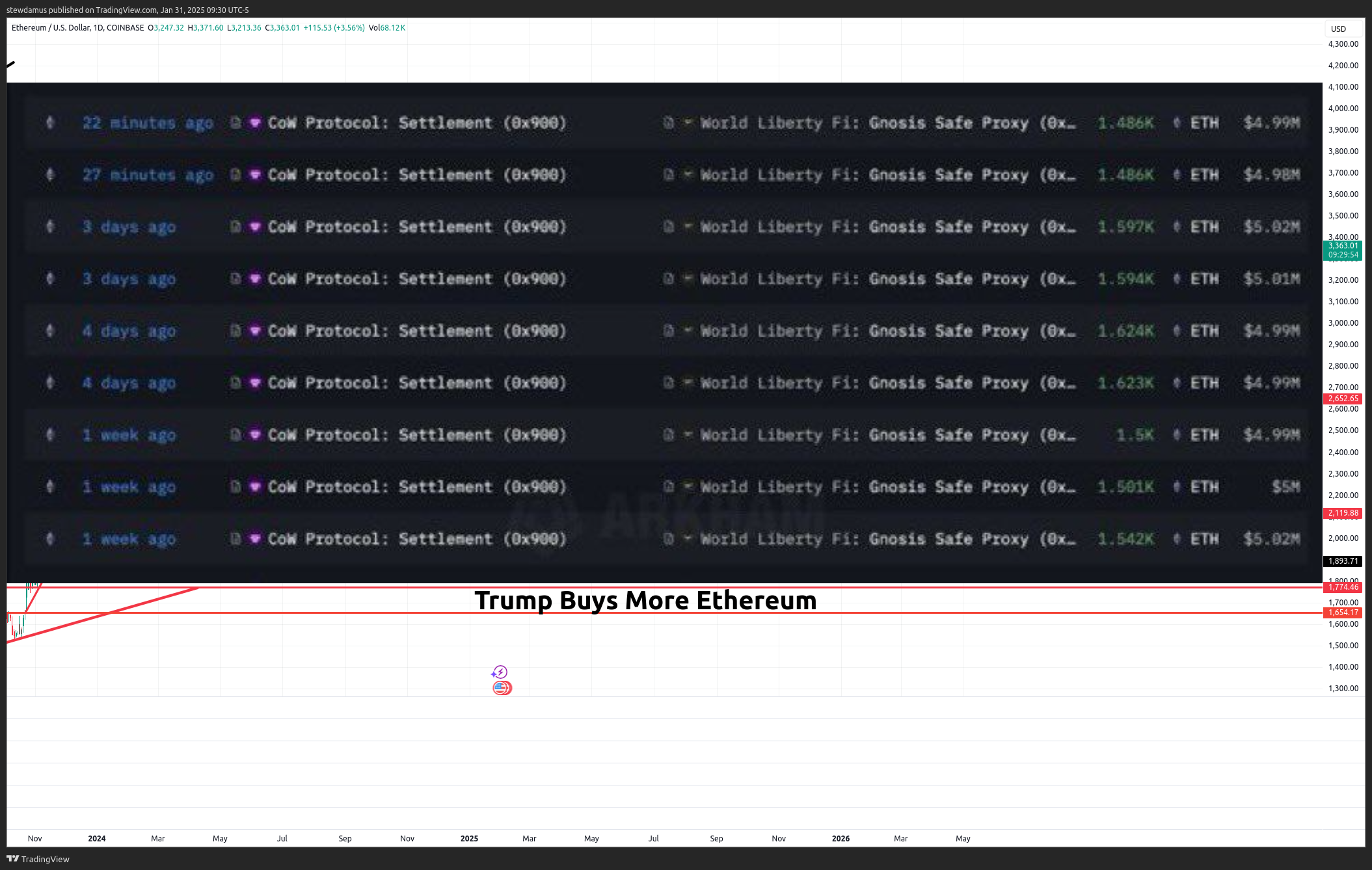Click the Ethereum / U.S. Dollar symbol title
This screenshot has height=870, width=1372.
(x=77, y=28)
